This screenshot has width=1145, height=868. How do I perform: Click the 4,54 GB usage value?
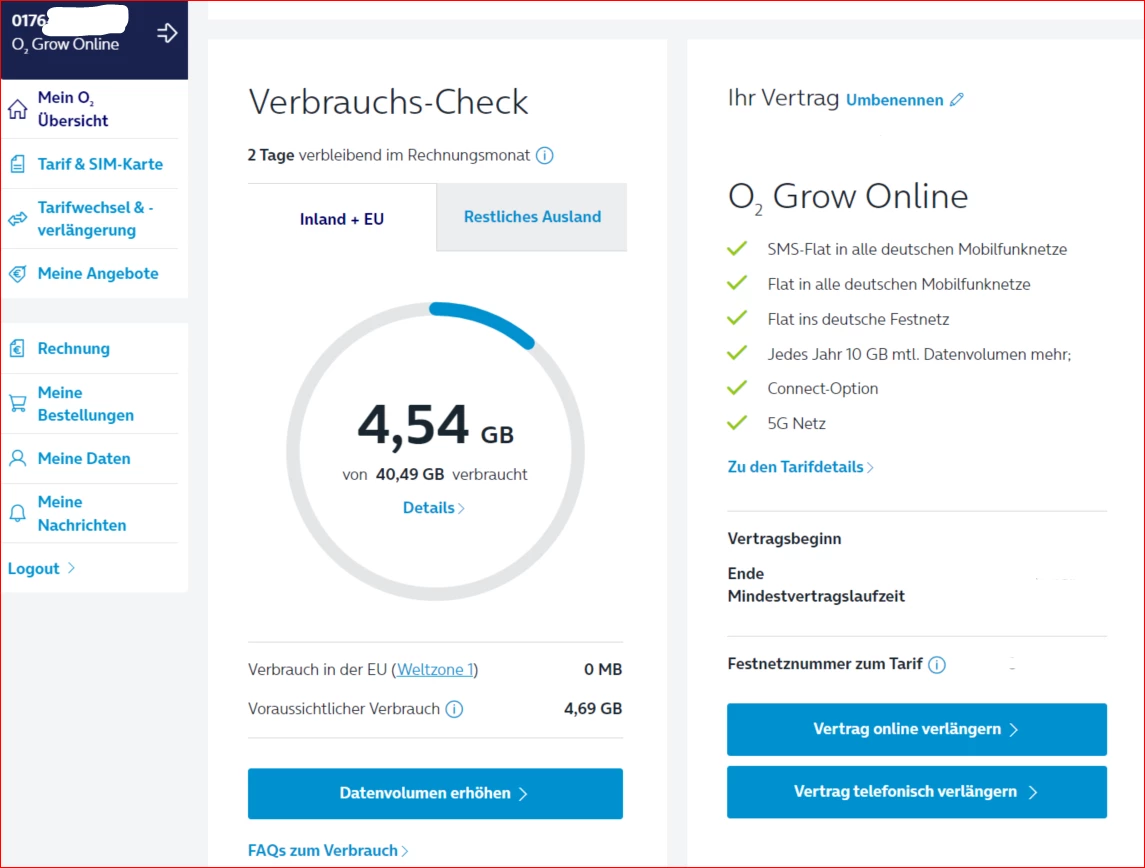pyautogui.click(x=435, y=425)
